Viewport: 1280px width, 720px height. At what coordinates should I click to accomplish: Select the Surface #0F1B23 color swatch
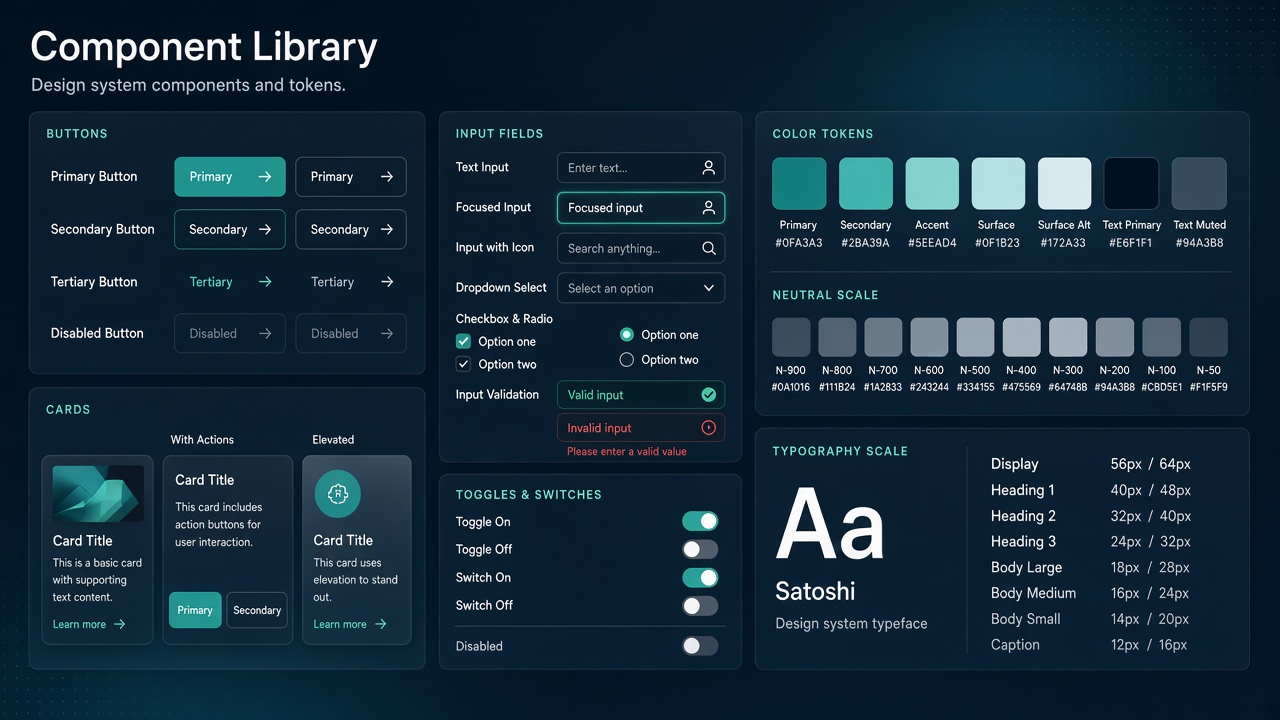pos(998,184)
